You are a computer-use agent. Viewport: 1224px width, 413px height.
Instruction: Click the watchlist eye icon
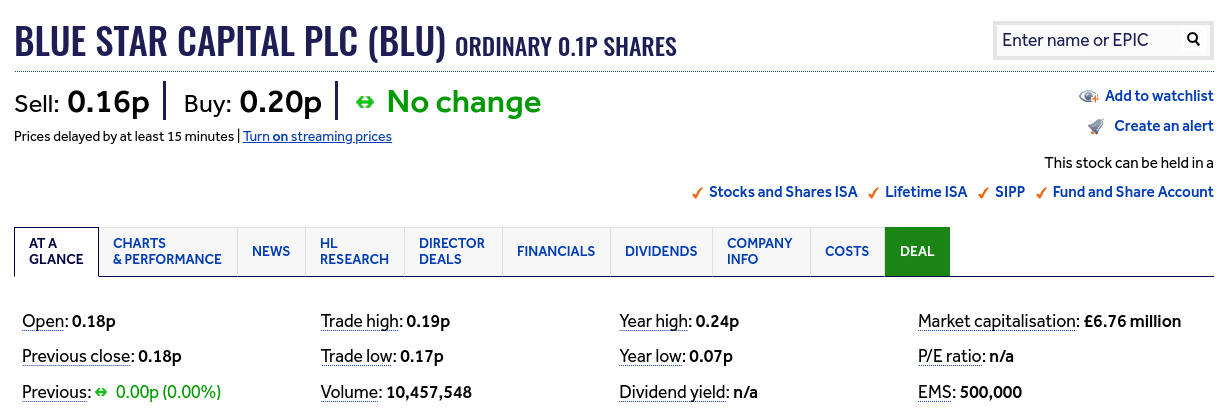coord(1089,96)
